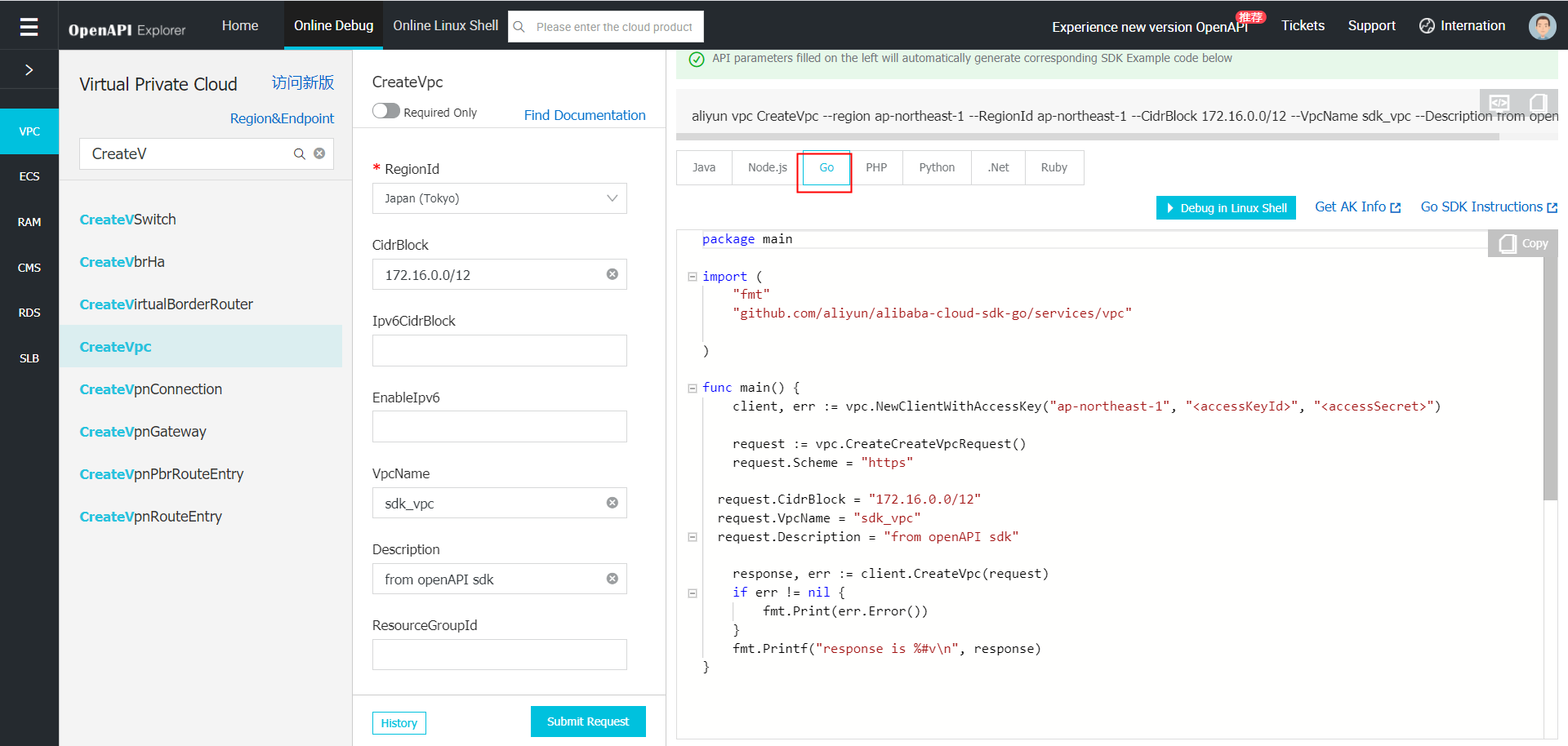Click the cloud product search field
1568x746 pixels.
606,27
